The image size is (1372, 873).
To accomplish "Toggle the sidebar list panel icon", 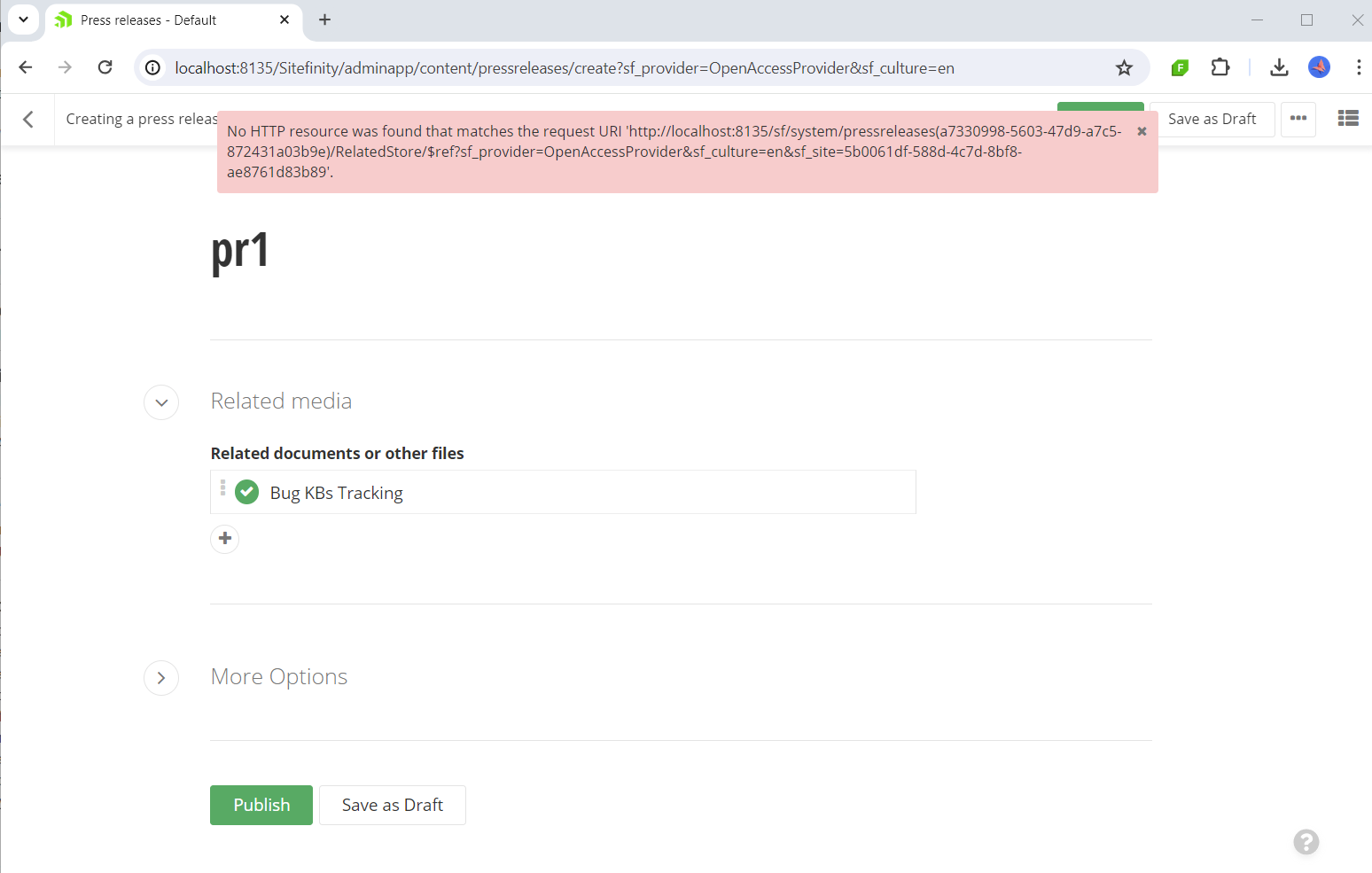I will [1348, 119].
